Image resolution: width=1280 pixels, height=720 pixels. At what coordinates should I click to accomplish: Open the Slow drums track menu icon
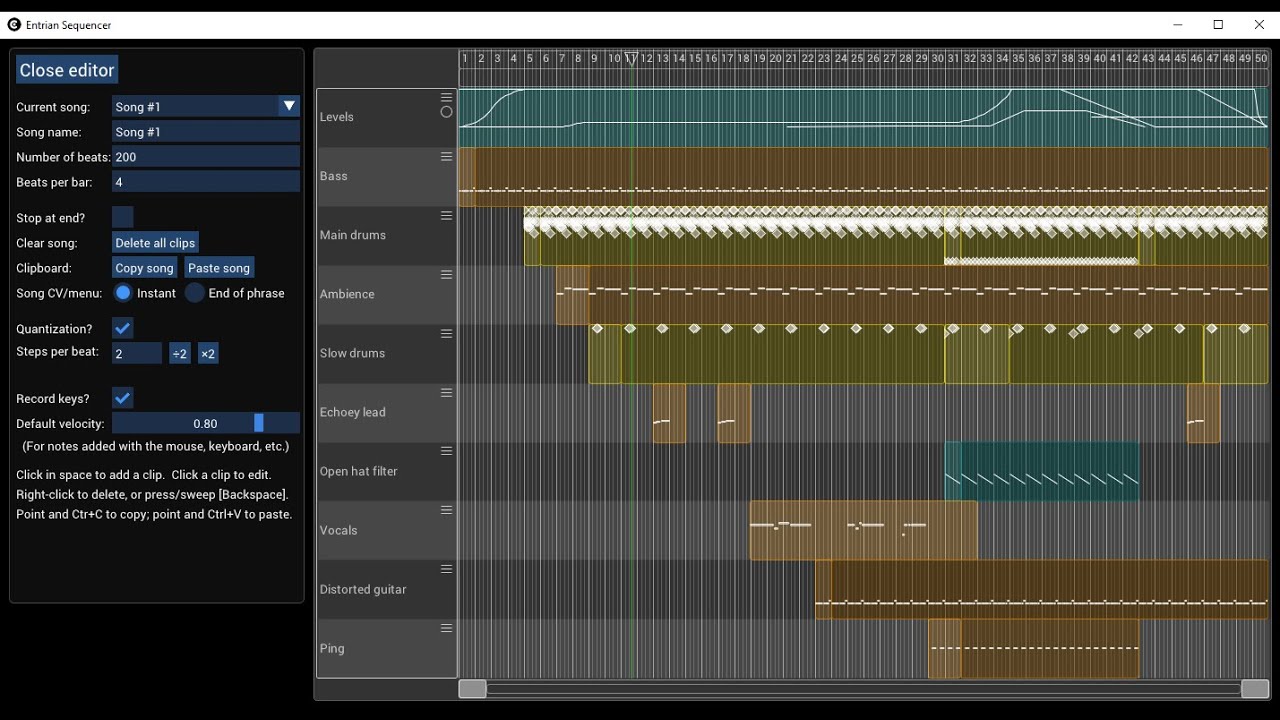446,334
